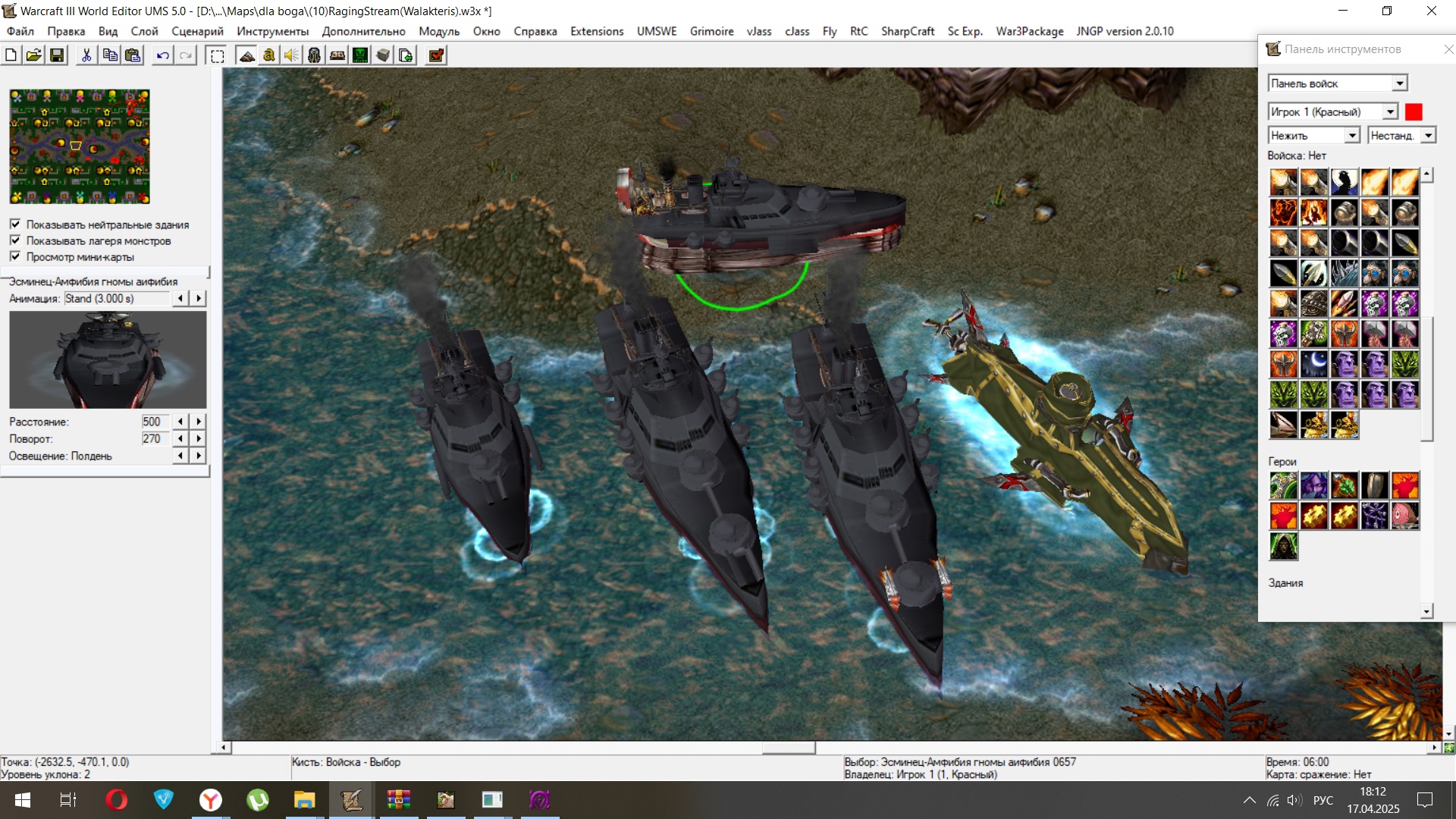Viewport: 1456px width, 819px height.
Task: Click next animation arrow beside Stand field
Action: tap(199, 299)
